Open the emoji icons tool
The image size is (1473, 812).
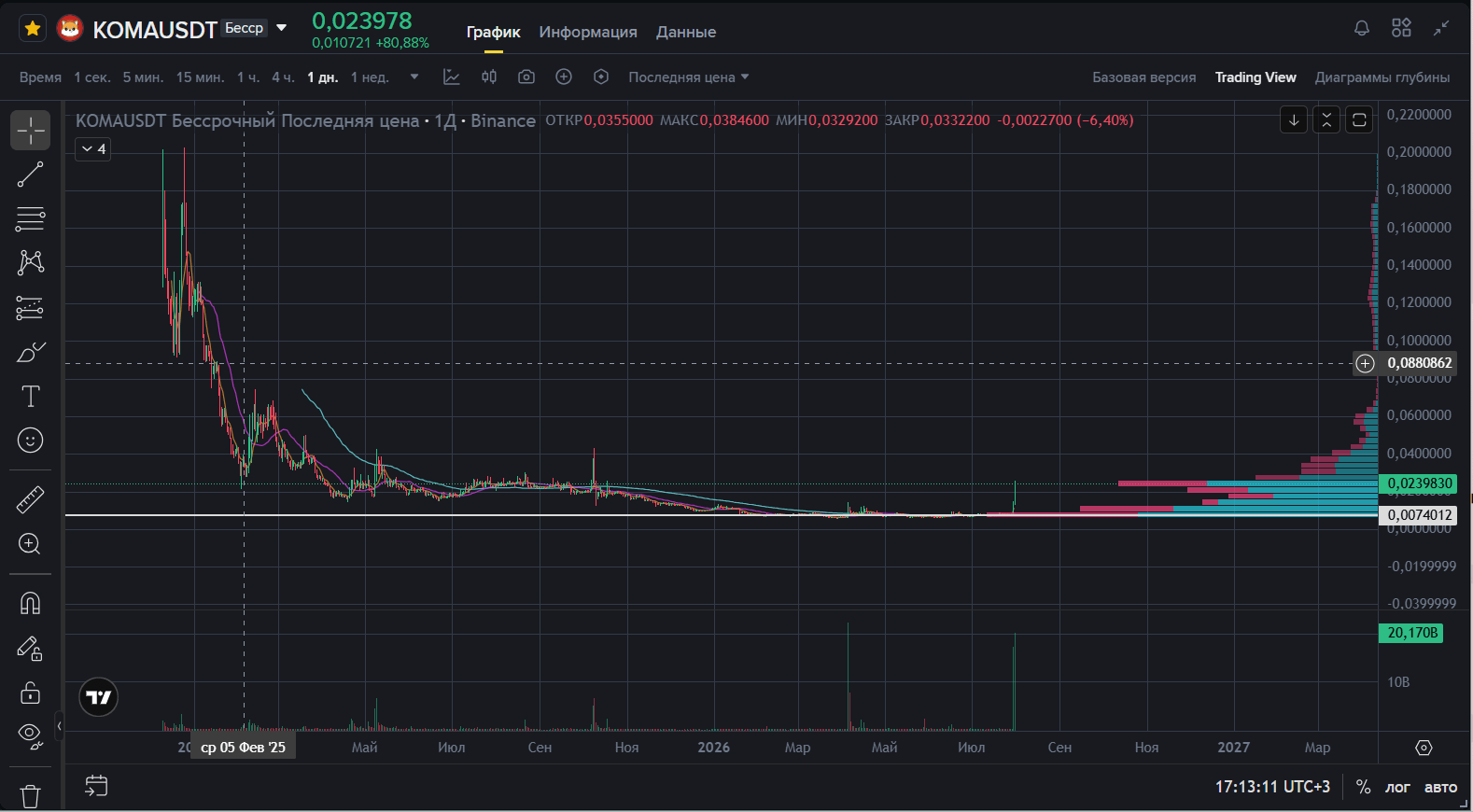[x=31, y=441]
